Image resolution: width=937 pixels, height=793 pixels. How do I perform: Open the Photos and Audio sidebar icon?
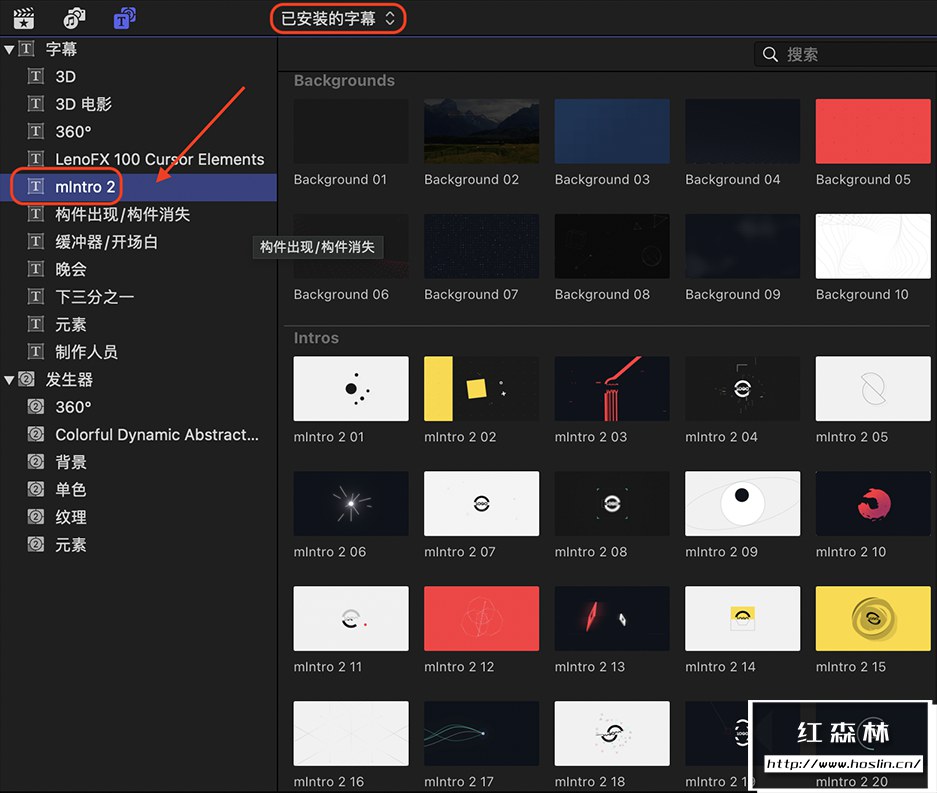coord(74,19)
